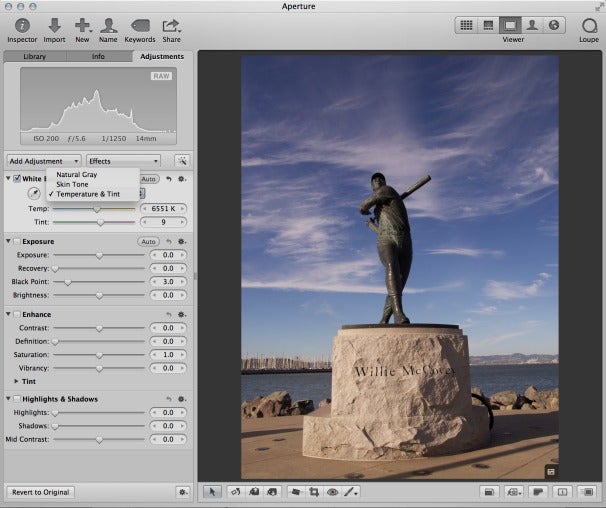The image size is (606, 508).
Task: Click the Black Point slider handle
Action: [68, 282]
